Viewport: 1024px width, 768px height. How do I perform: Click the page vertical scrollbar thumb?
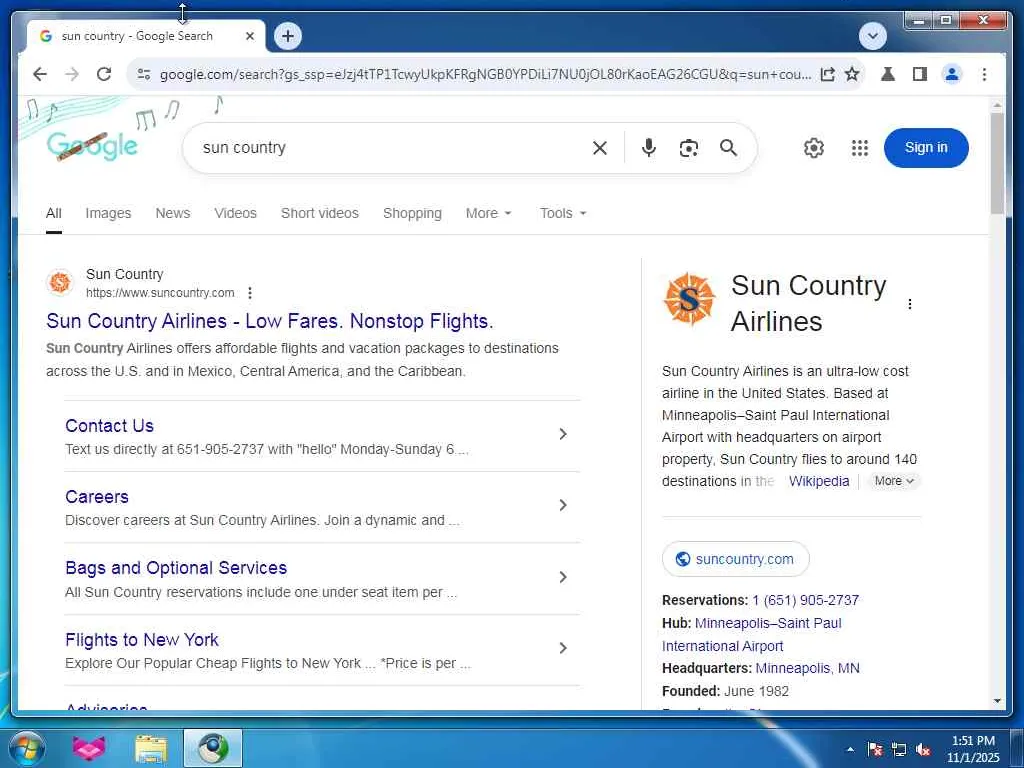tap(997, 163)
